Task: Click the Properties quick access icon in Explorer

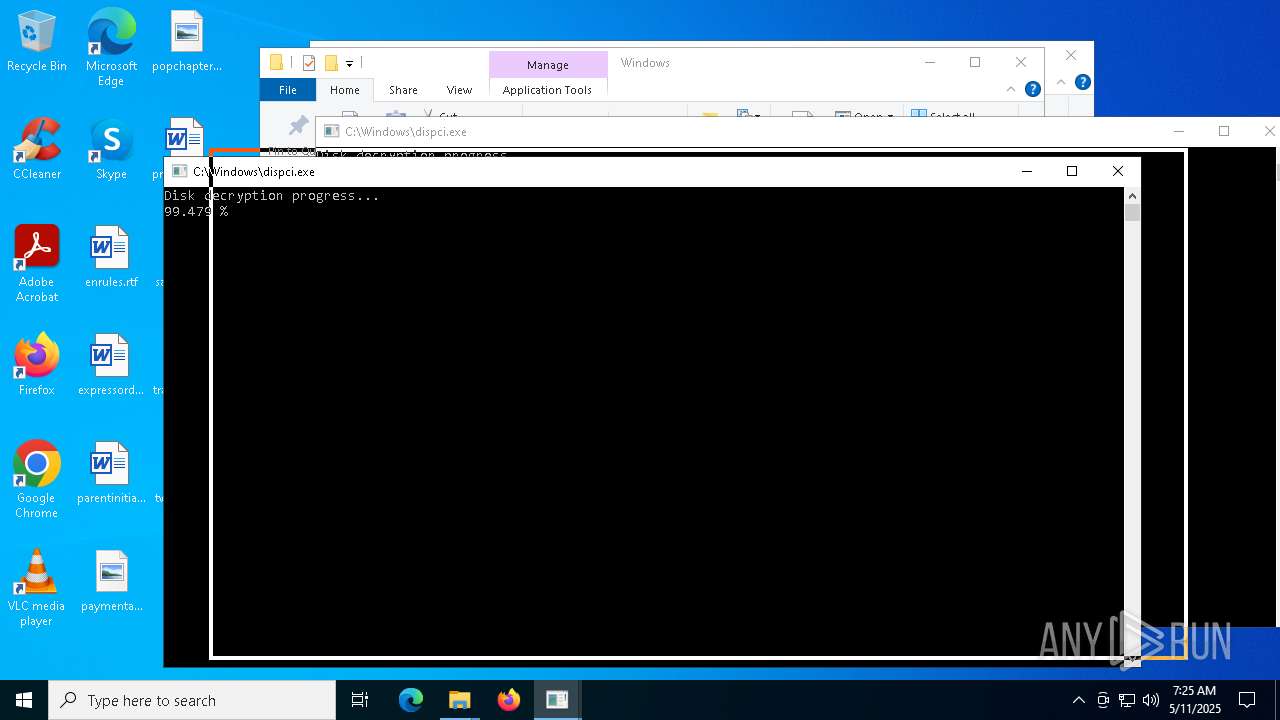Action: (x=308, y=63)
